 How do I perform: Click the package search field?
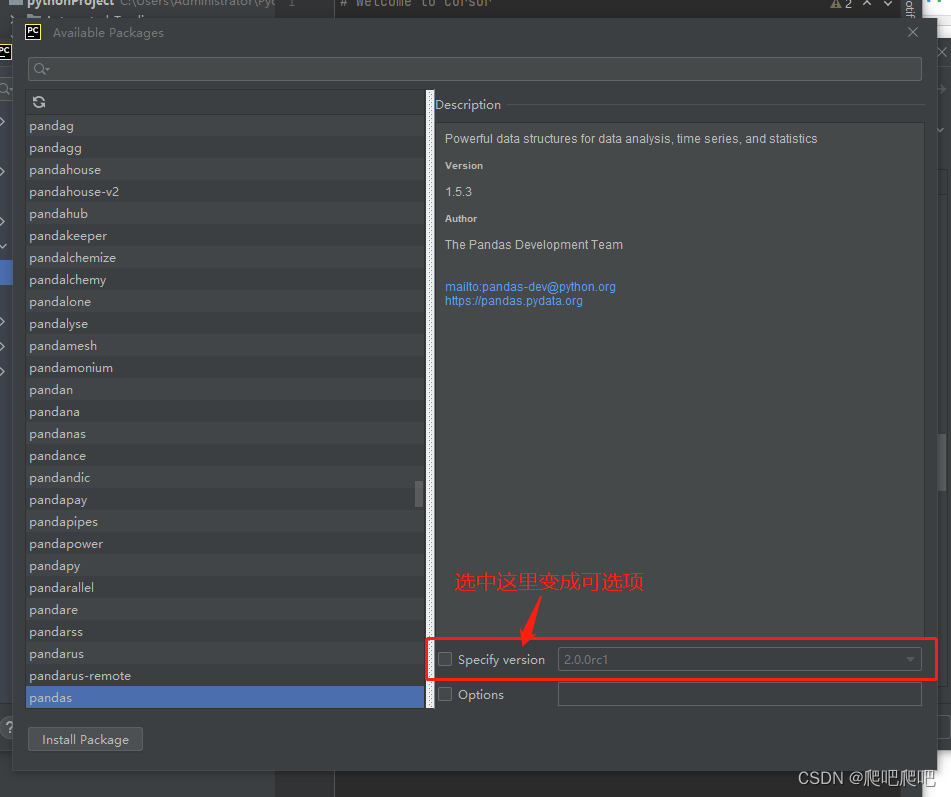pyautogui.click(x=475, y=69)
